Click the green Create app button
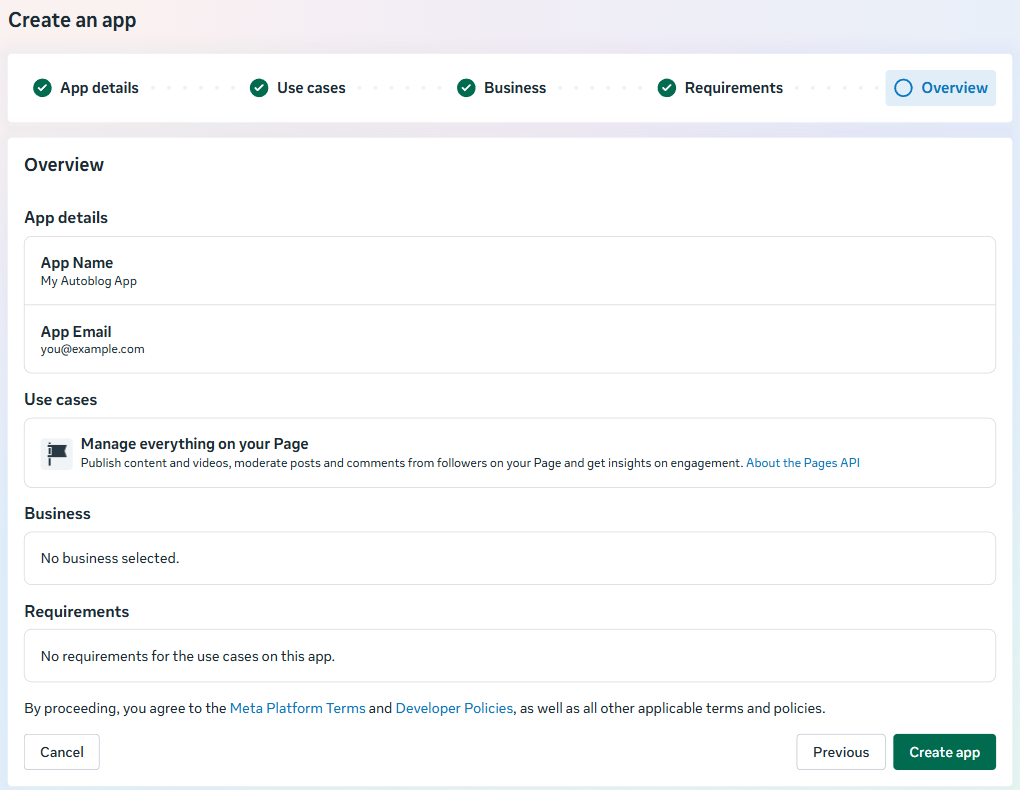 coord(944,752)
